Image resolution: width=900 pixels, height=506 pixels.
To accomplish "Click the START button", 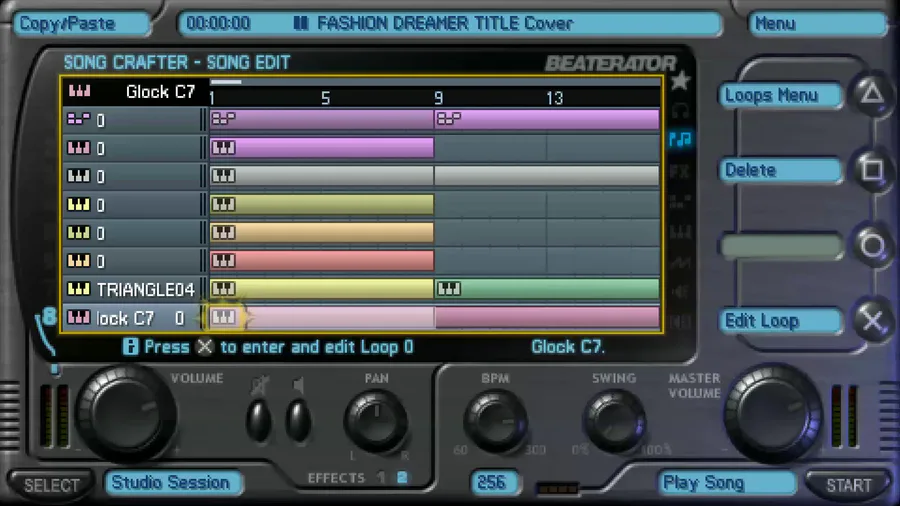I will pos(848,485).
